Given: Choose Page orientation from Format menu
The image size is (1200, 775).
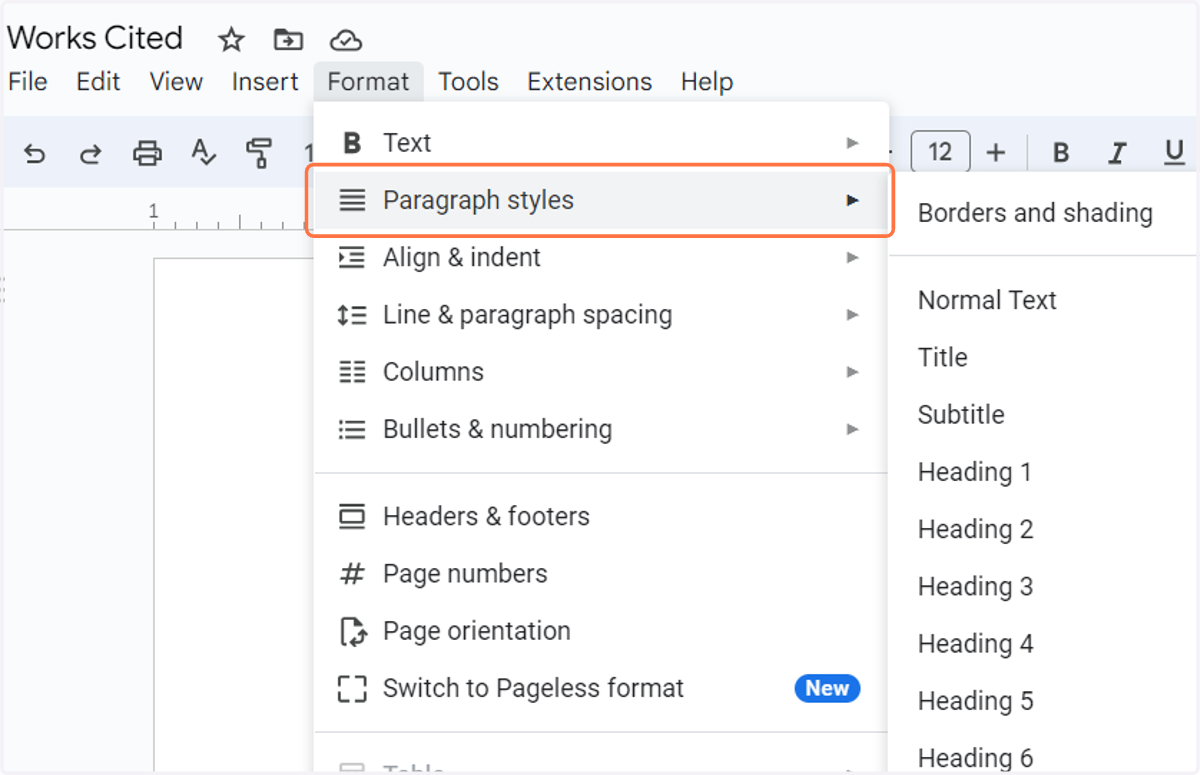Looking at the screenshot, I should [601, 631].
